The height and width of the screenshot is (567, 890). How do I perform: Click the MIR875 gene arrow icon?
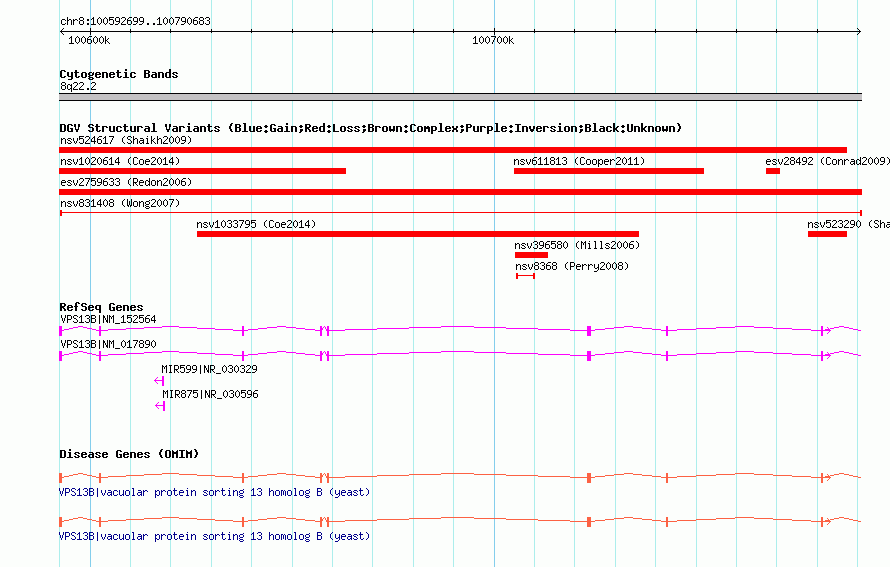coord(160,406)
